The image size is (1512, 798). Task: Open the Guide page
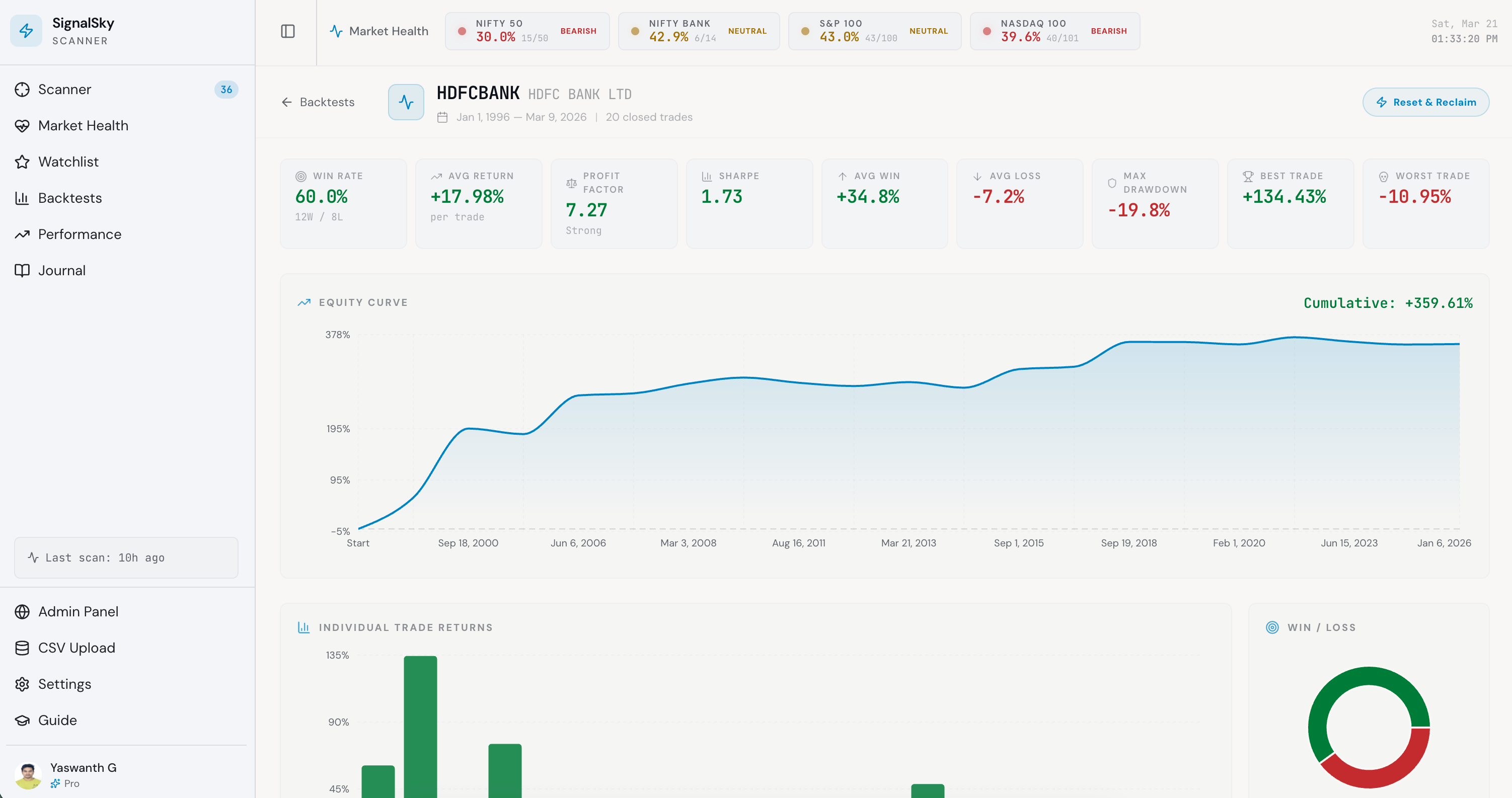click(126, 720)
